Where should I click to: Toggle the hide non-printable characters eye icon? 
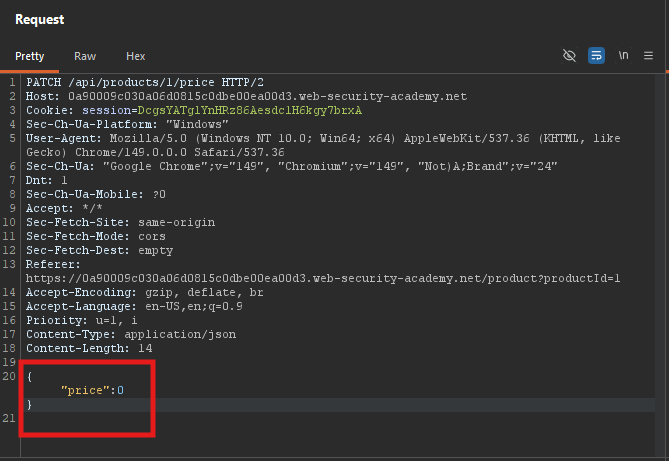pos(569,56)
